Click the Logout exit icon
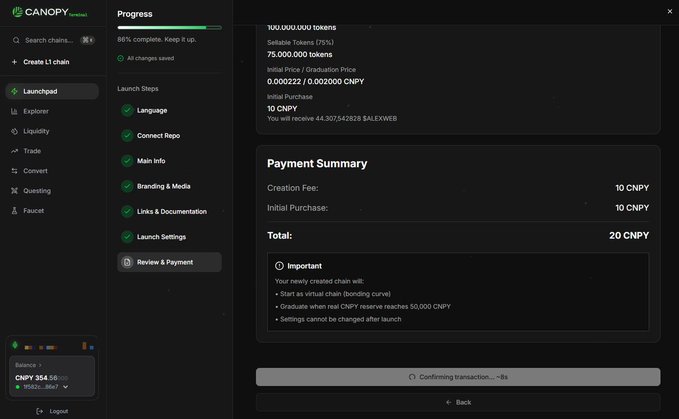Viewport: 679px width, 419px height. (x=39, y=411)
